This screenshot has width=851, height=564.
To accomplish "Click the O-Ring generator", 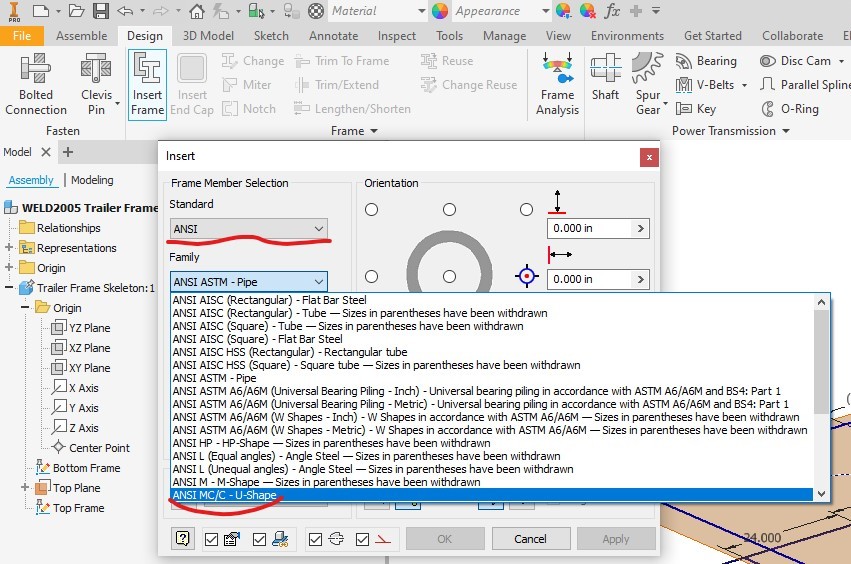I will coord(790,109).
